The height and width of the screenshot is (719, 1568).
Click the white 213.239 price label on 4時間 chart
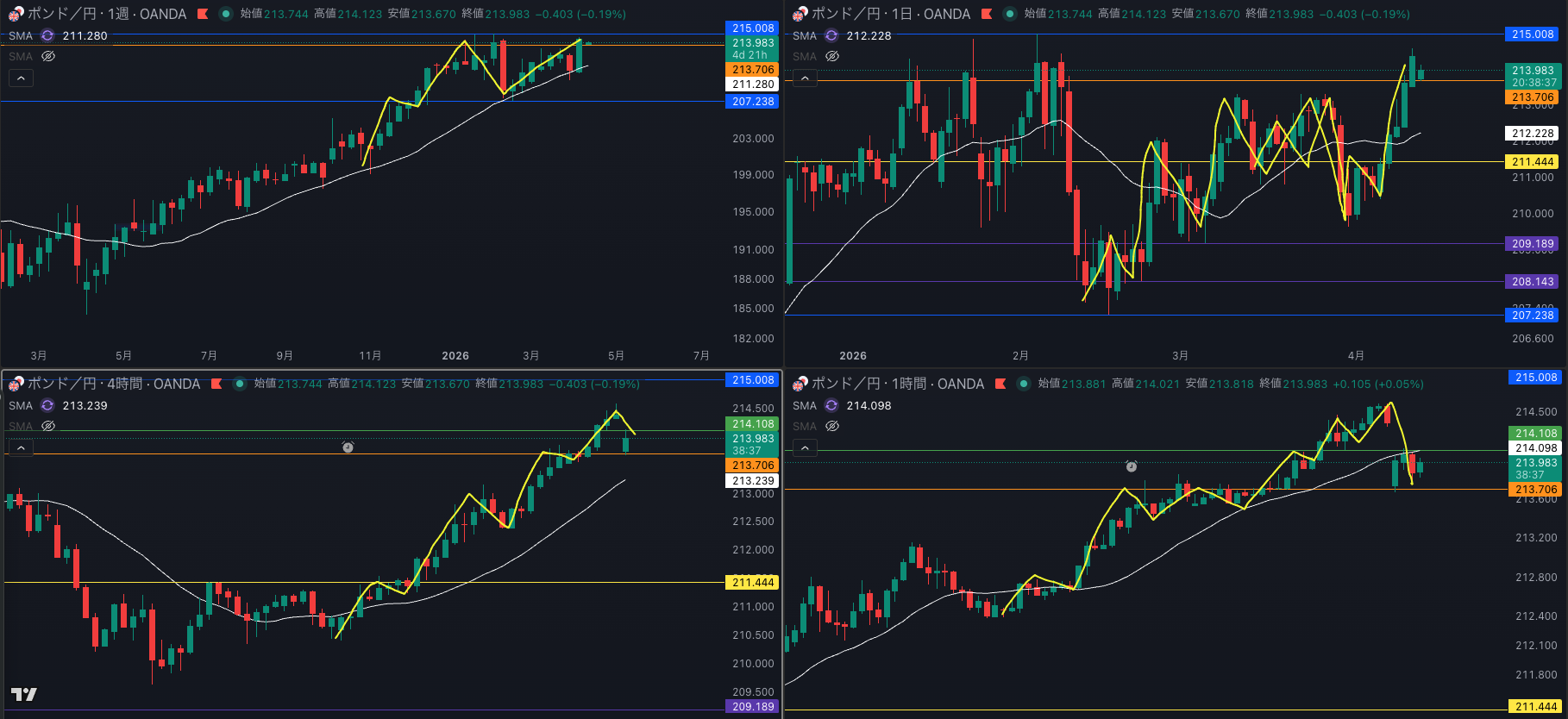[x=753, y=481]
